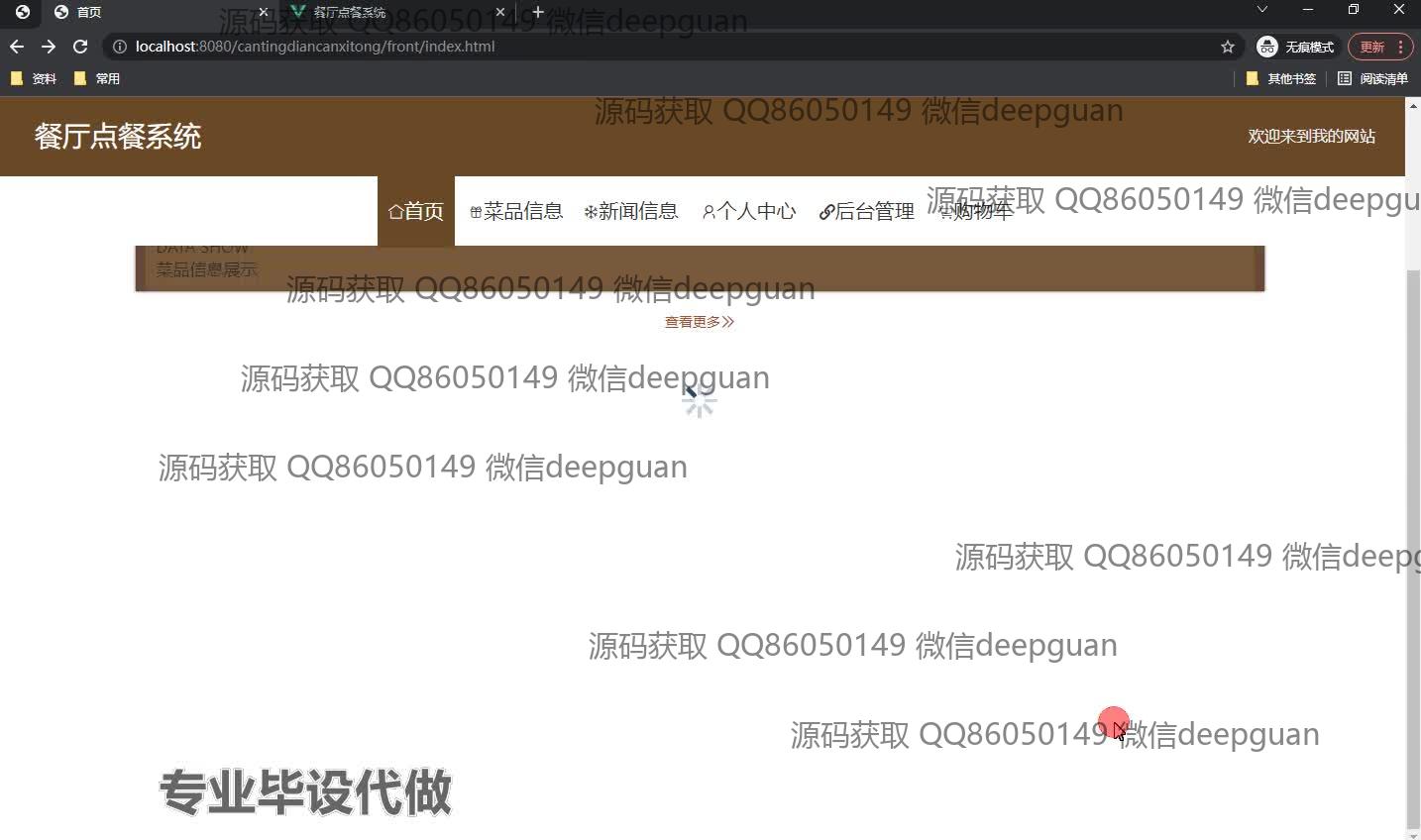The width and height of the screenshot is (1421, 840).
Task: Bookmark this page with the star icon
Action: [x=1228, y=47]
